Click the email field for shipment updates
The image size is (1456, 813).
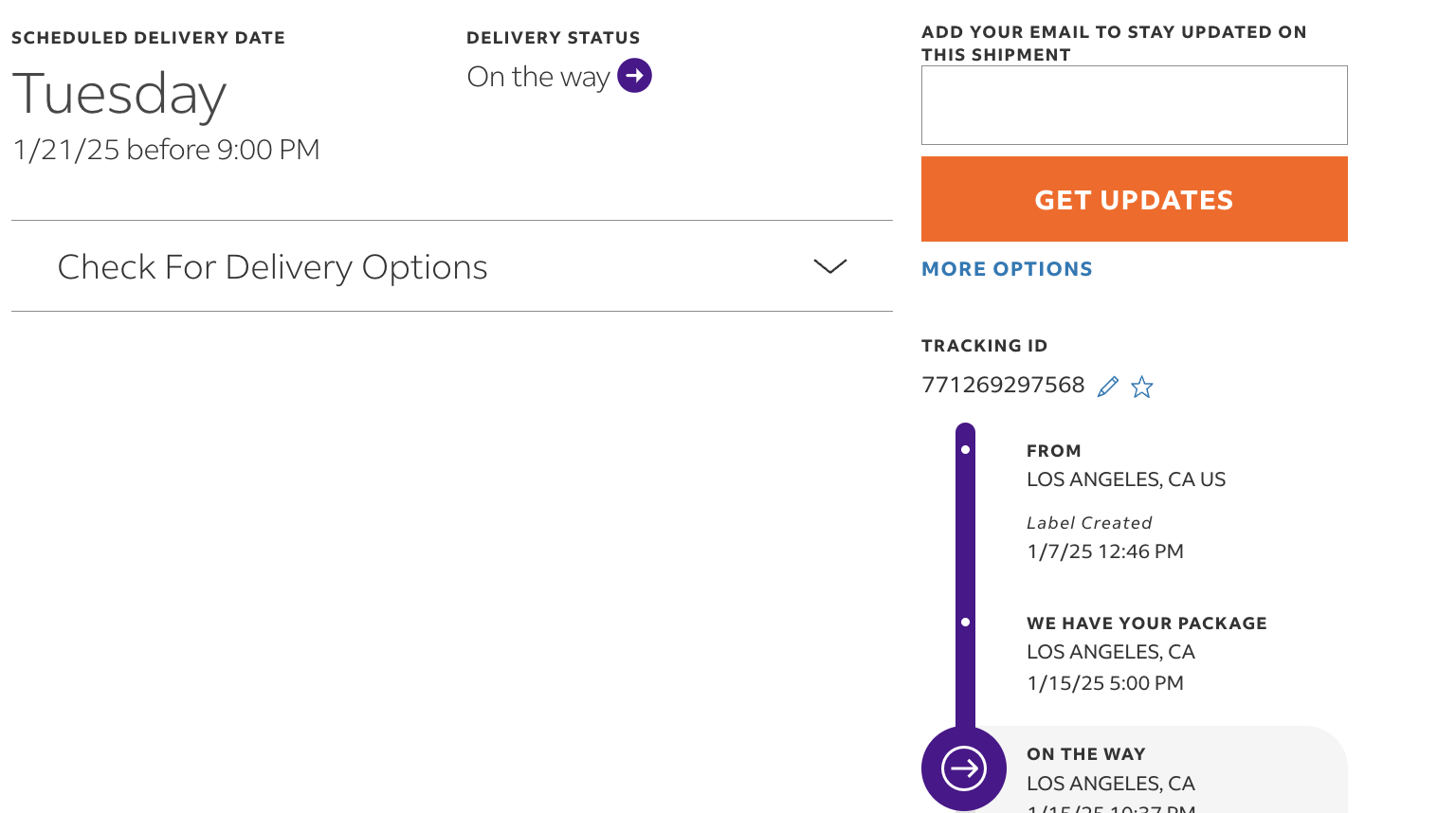pyautogui.click(x=1135, y=105)
